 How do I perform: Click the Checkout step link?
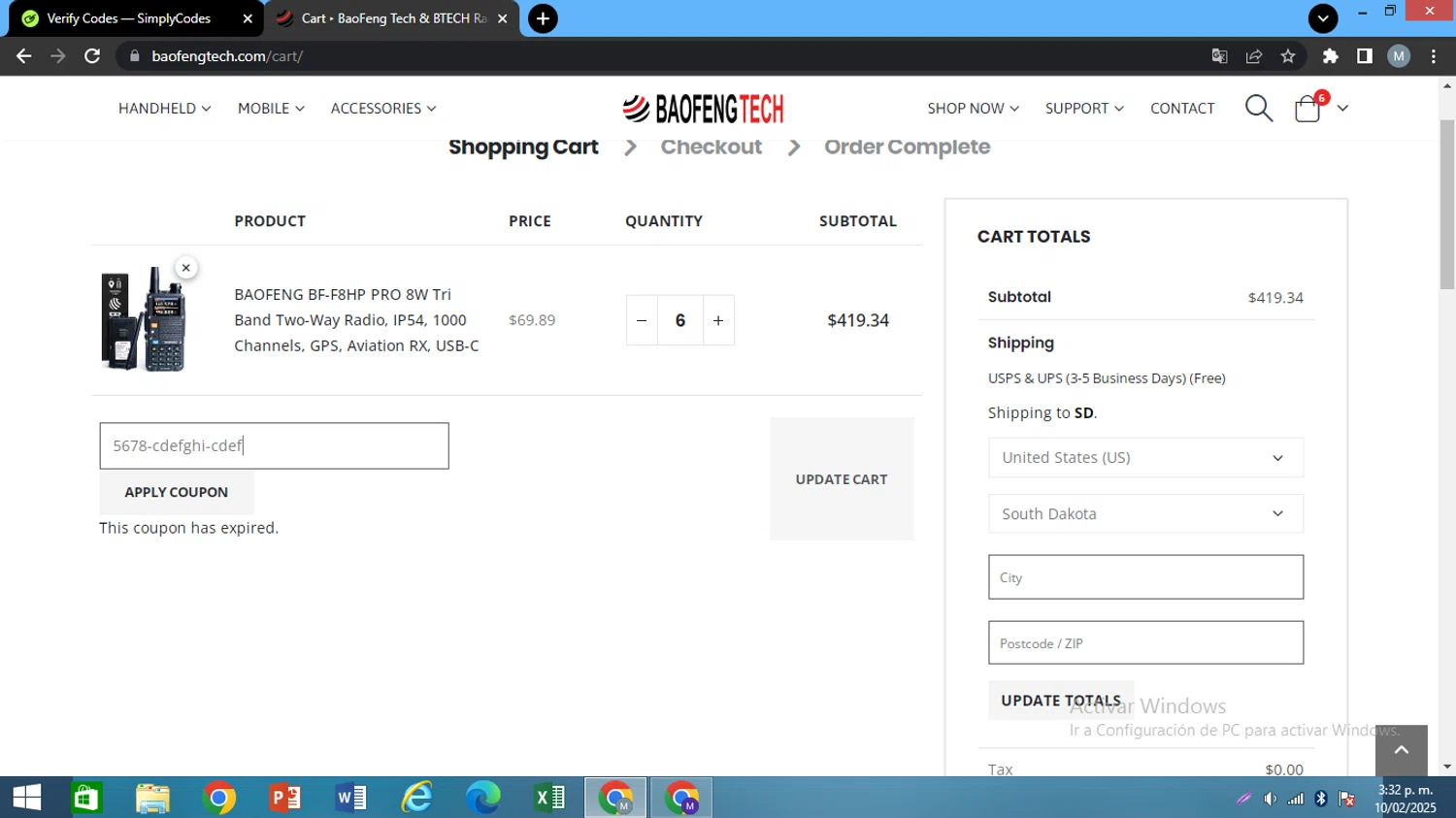point(711,147)
